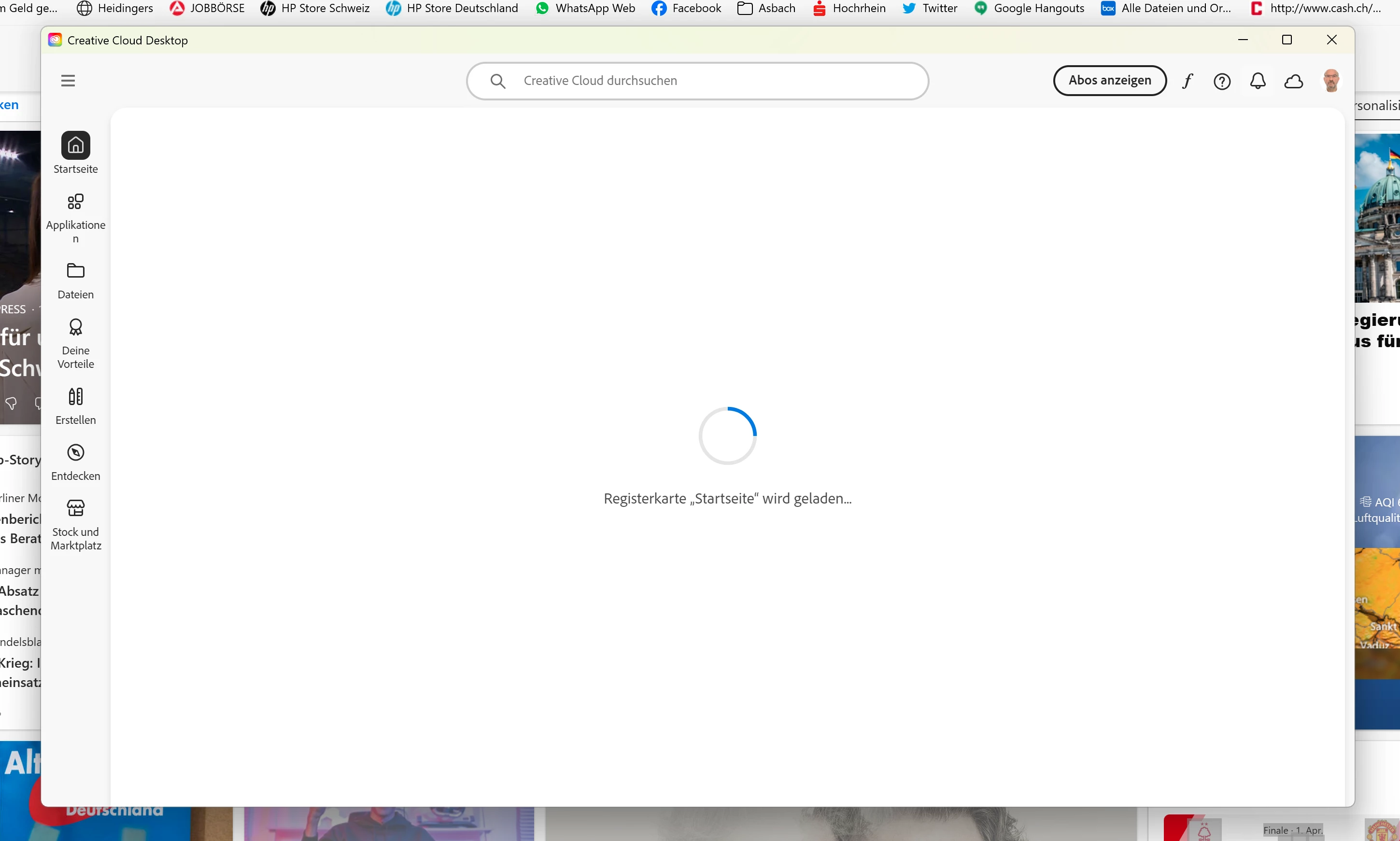Show notifications via the bell icon
Viewport: 1400px width, 841px height.
[x=1257, y=81]
